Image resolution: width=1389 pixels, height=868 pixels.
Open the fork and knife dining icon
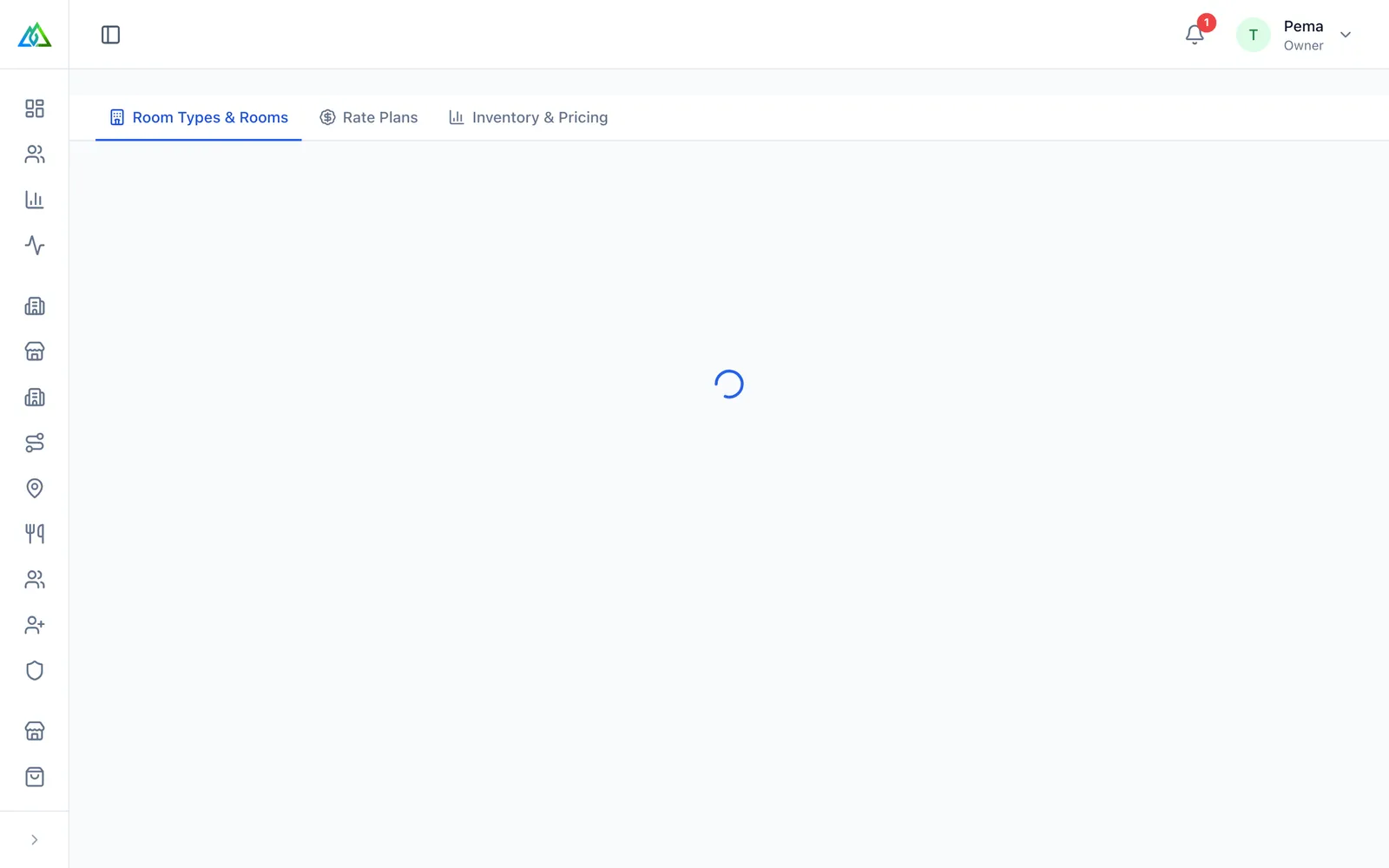35,534
